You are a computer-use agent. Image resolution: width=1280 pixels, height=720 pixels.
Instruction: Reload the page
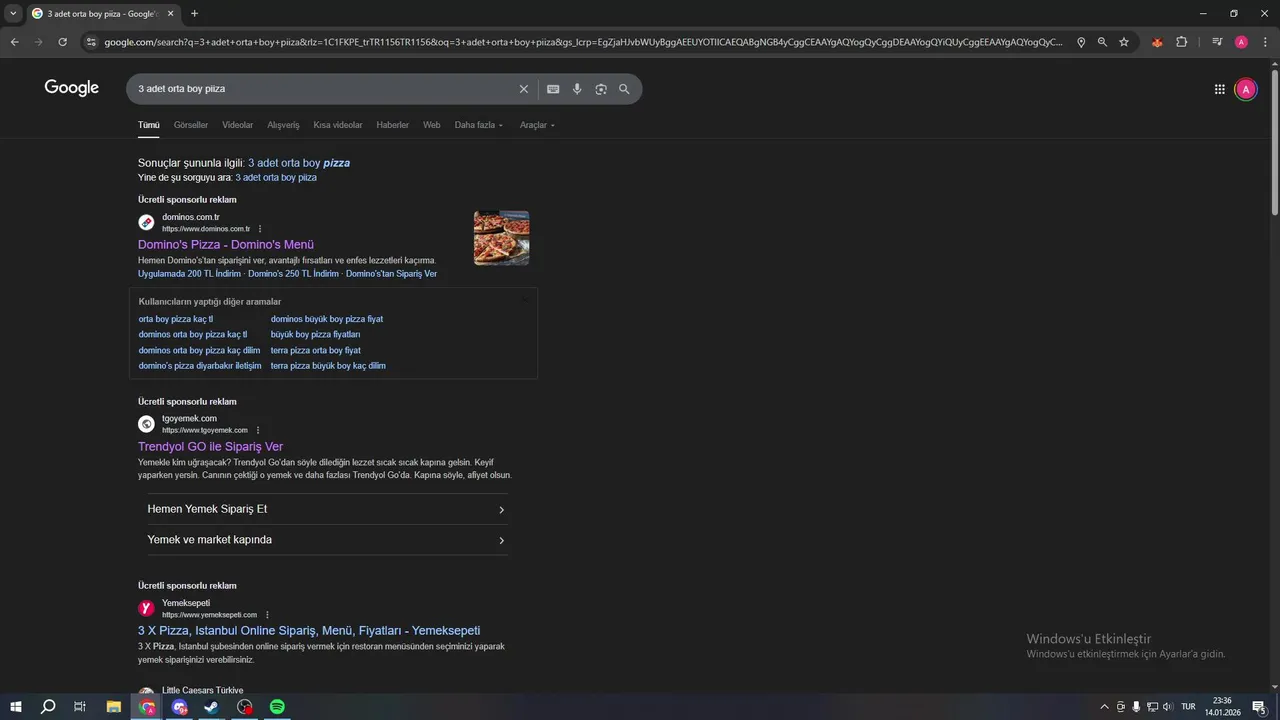click(x=62, y=42)
